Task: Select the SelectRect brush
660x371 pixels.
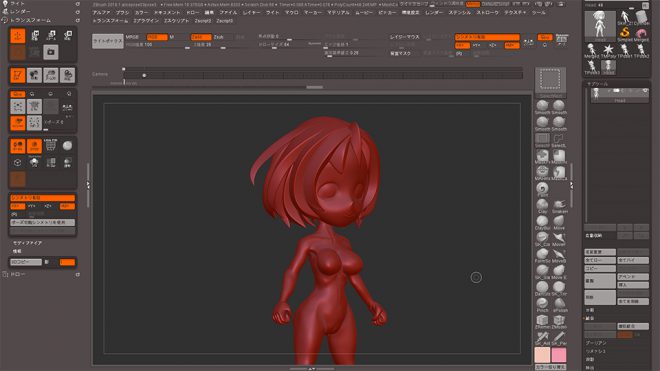Action: pyautogui.click(x=542, y=139)
